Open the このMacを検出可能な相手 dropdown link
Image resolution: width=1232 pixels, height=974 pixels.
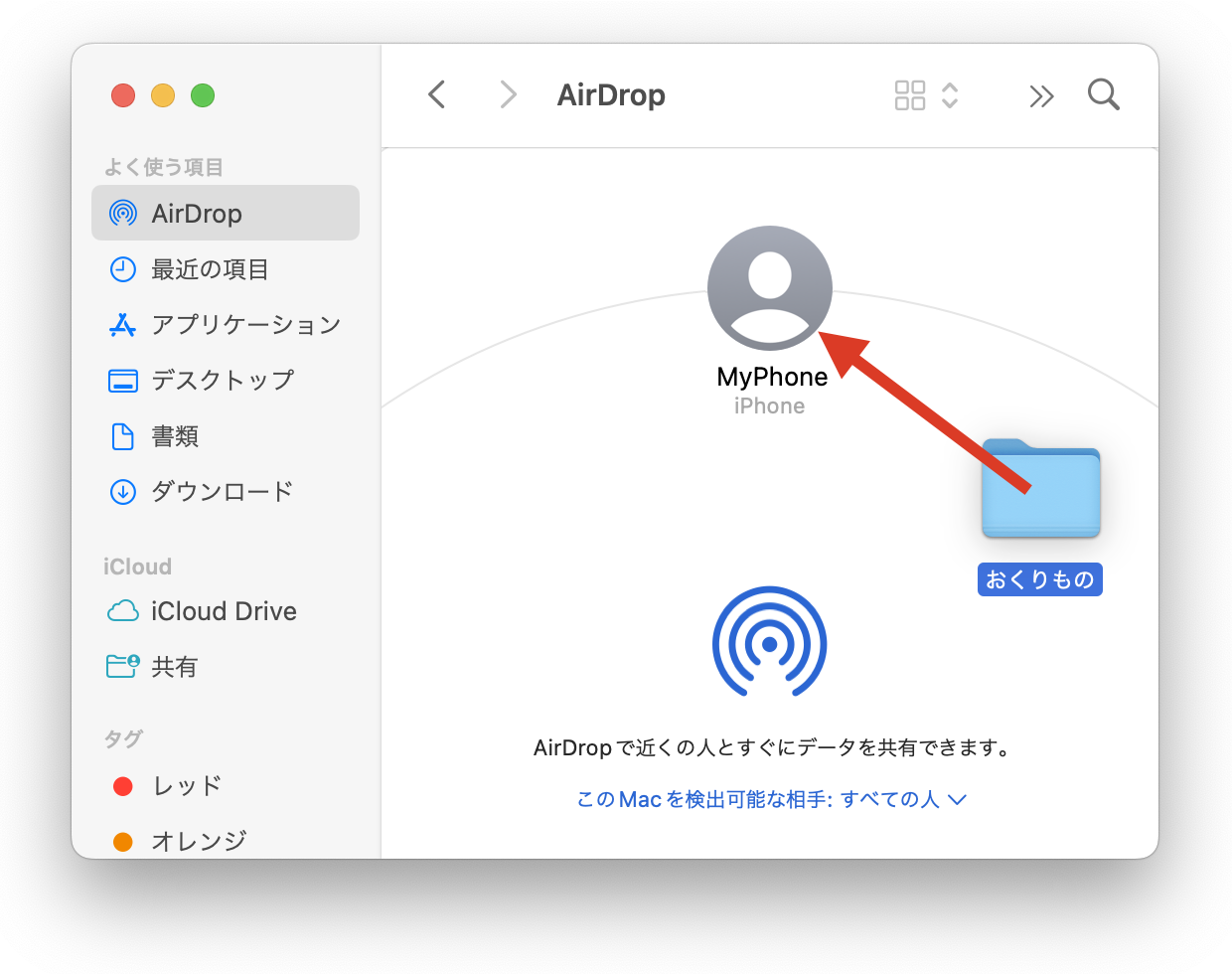tap(771, 799)
